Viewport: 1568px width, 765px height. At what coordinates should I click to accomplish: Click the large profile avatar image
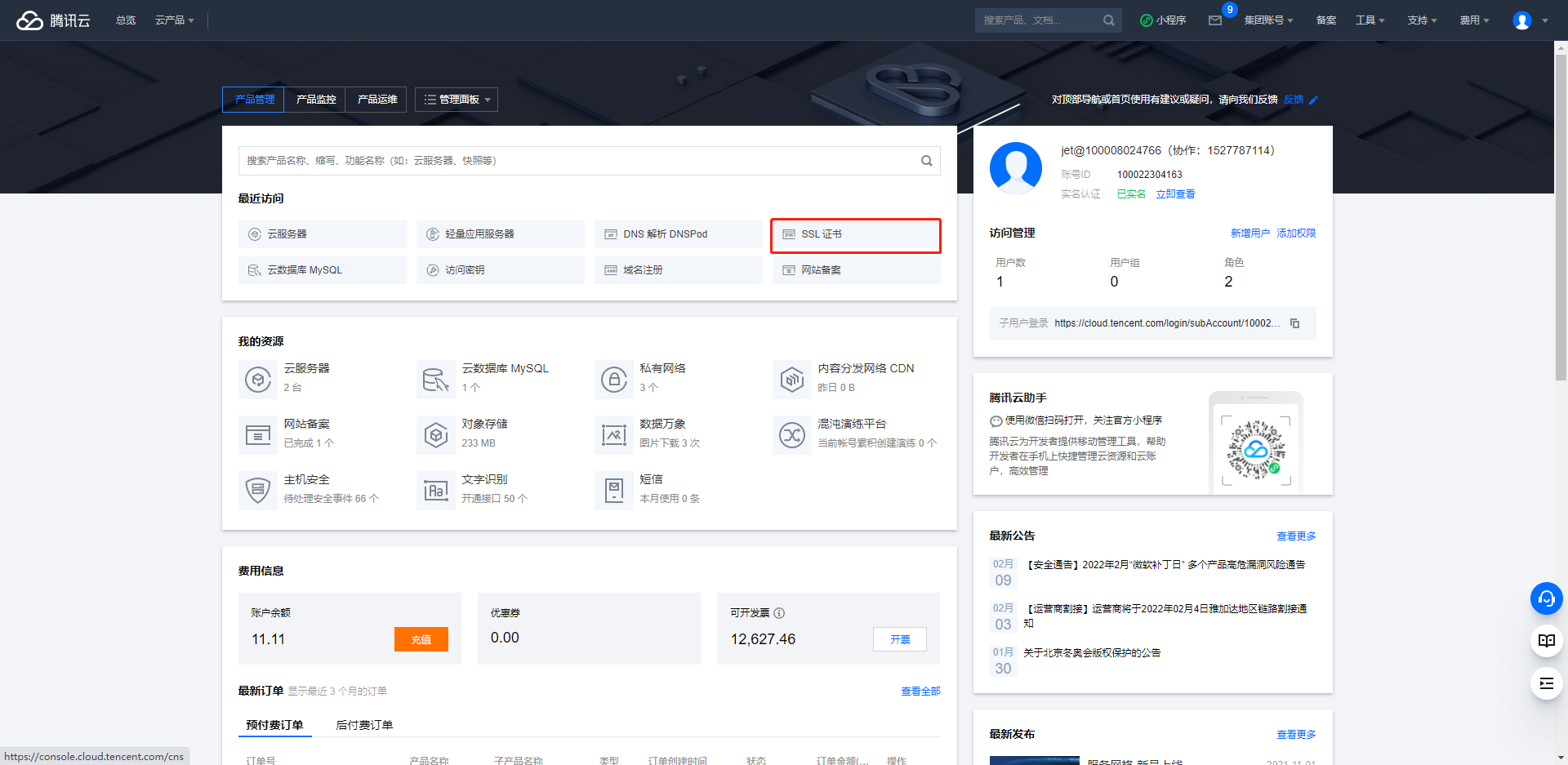[x=1016, y=168]
